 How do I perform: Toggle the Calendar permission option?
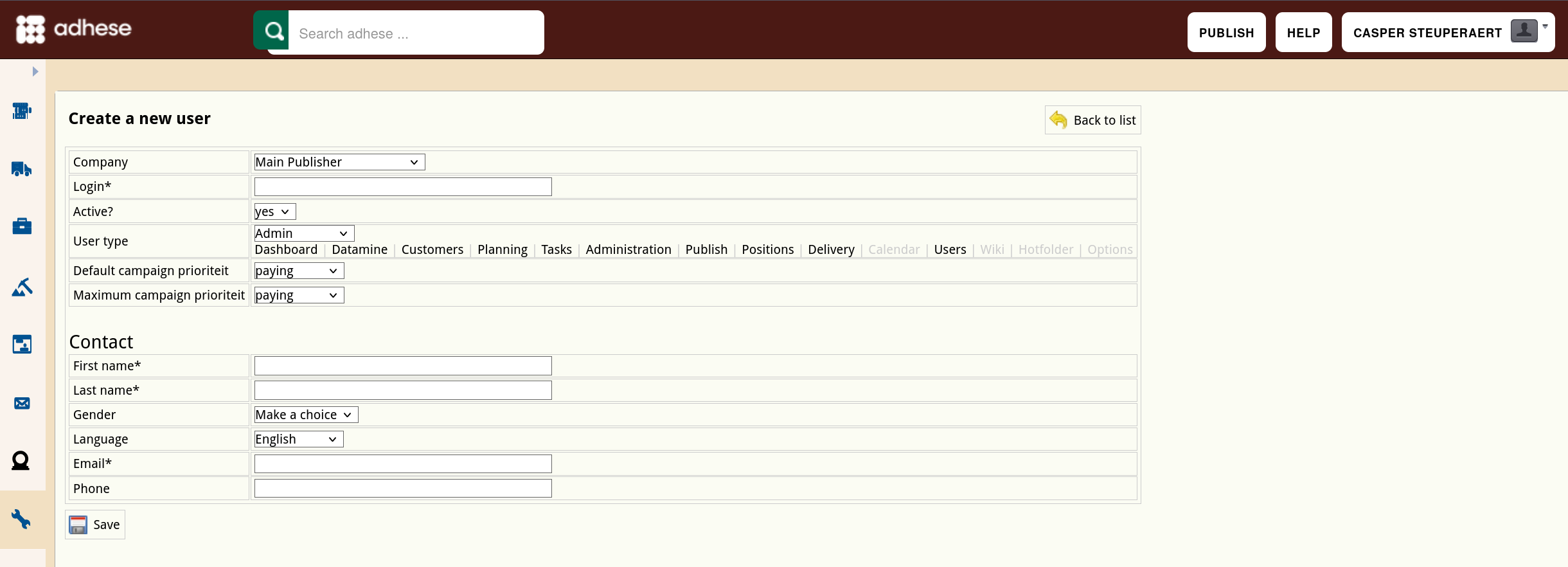[x=893, y=249]
